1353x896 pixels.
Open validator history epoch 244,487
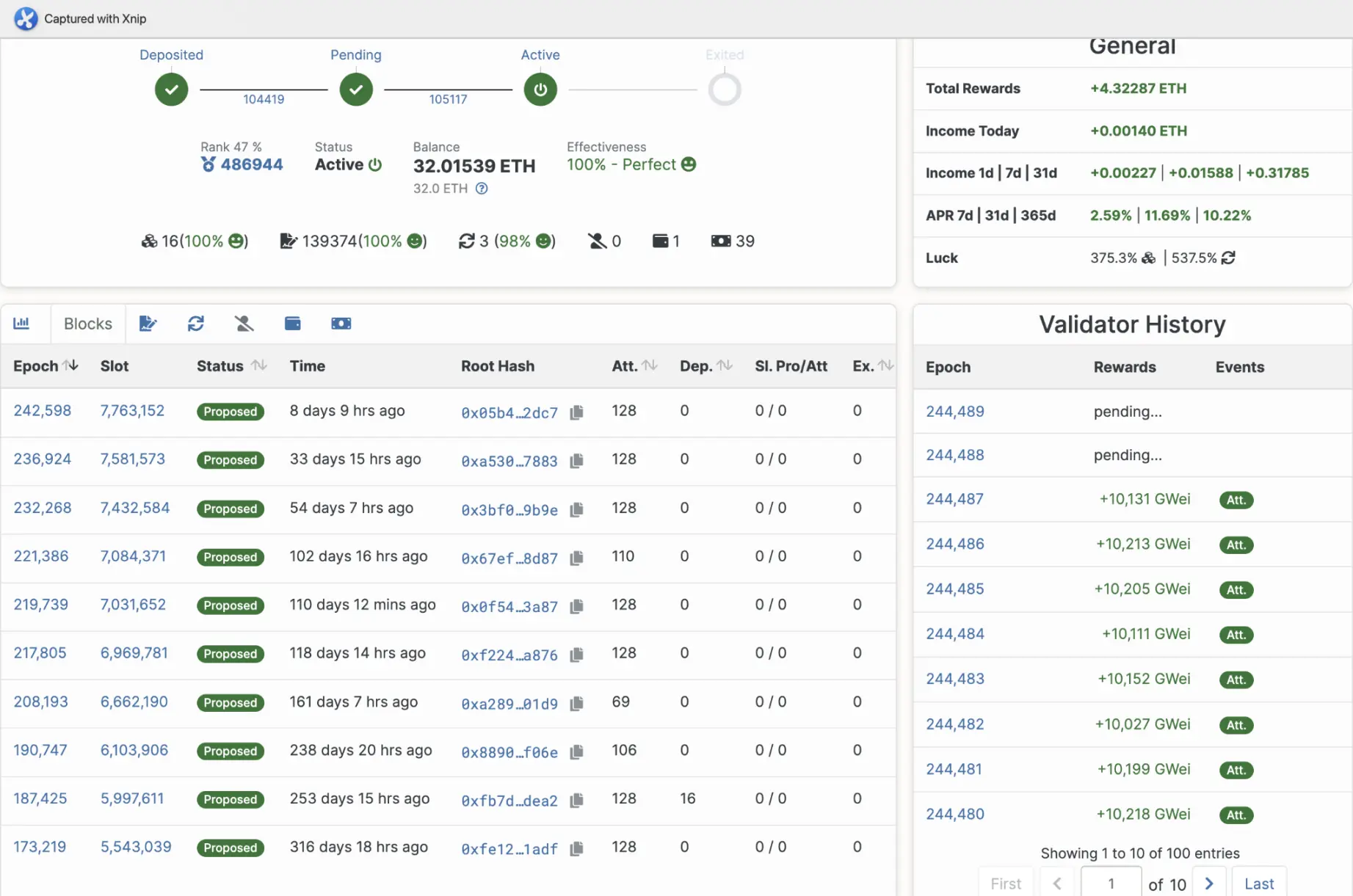coord(954,500)
